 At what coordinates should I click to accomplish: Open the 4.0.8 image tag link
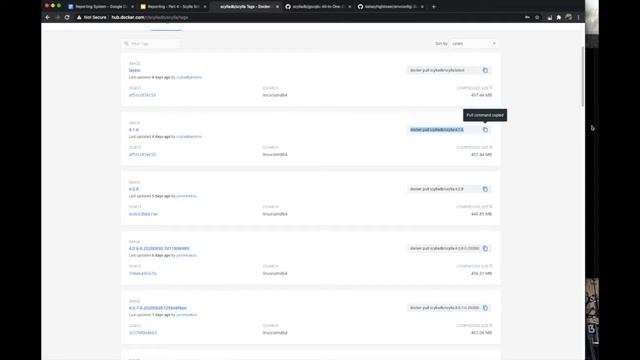point(133,189)
